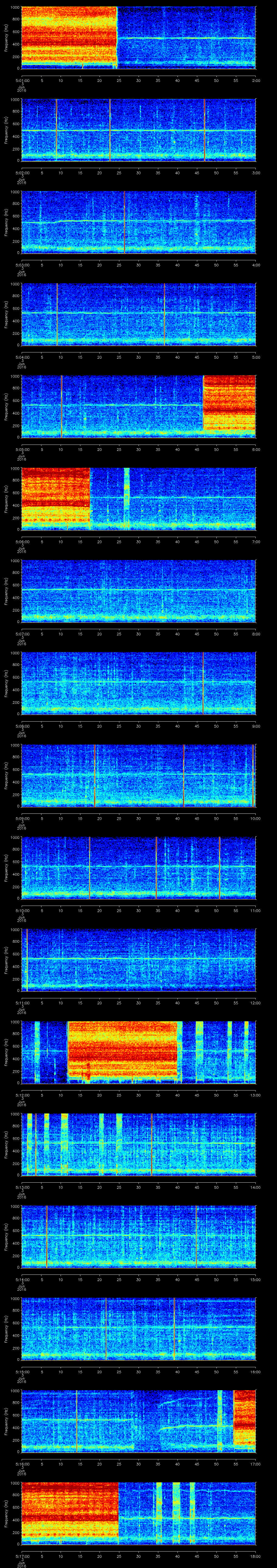
Task: Open the 5:07:00 spectrogram panel
Action: [138, 590]
